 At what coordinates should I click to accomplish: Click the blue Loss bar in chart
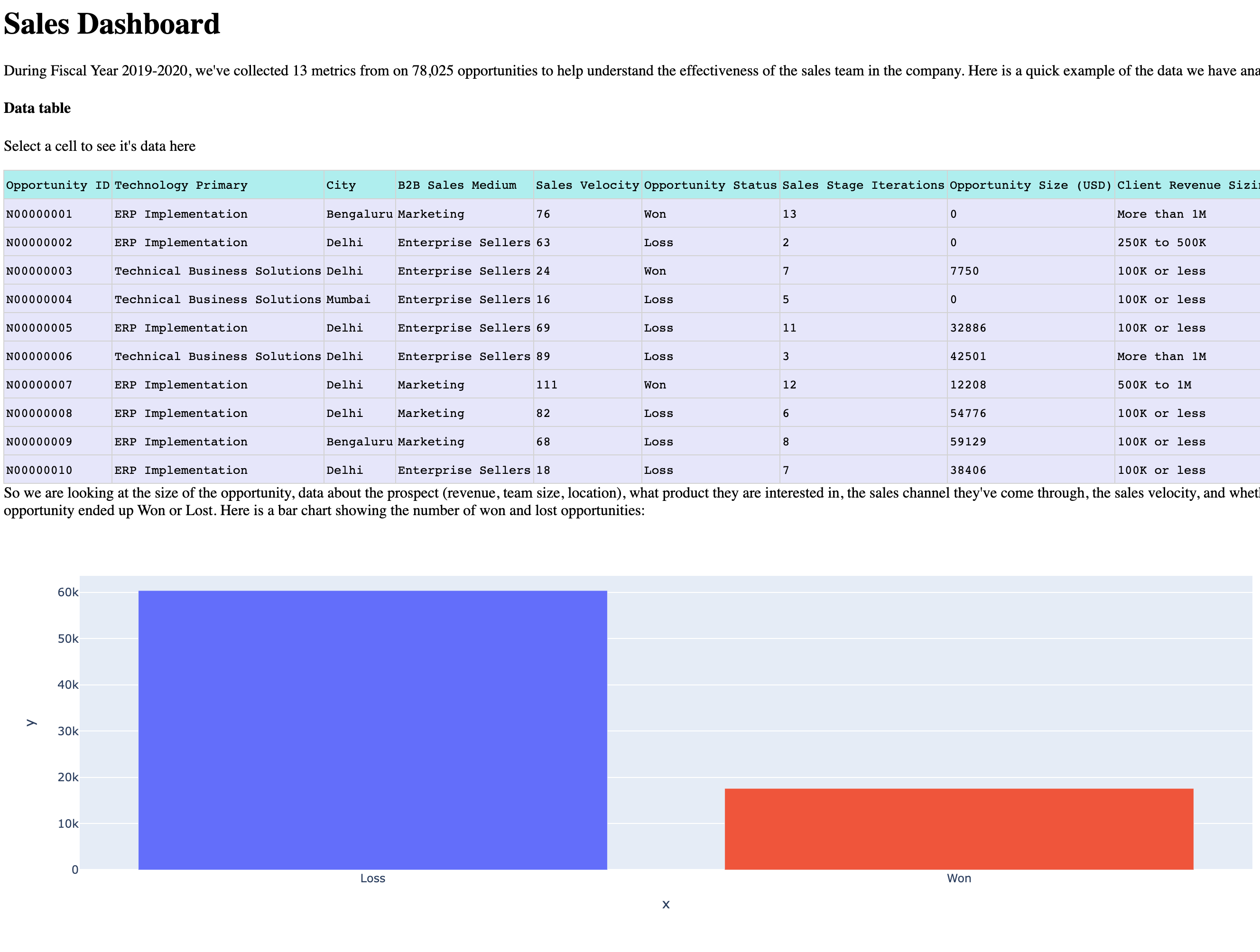[372, 730]
